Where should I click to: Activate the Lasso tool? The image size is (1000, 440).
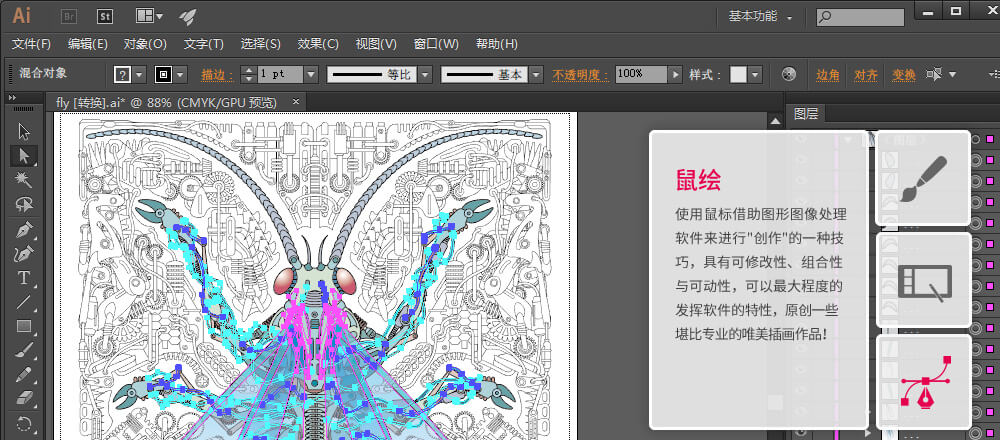pyautogui.click(x=23, y=204)
